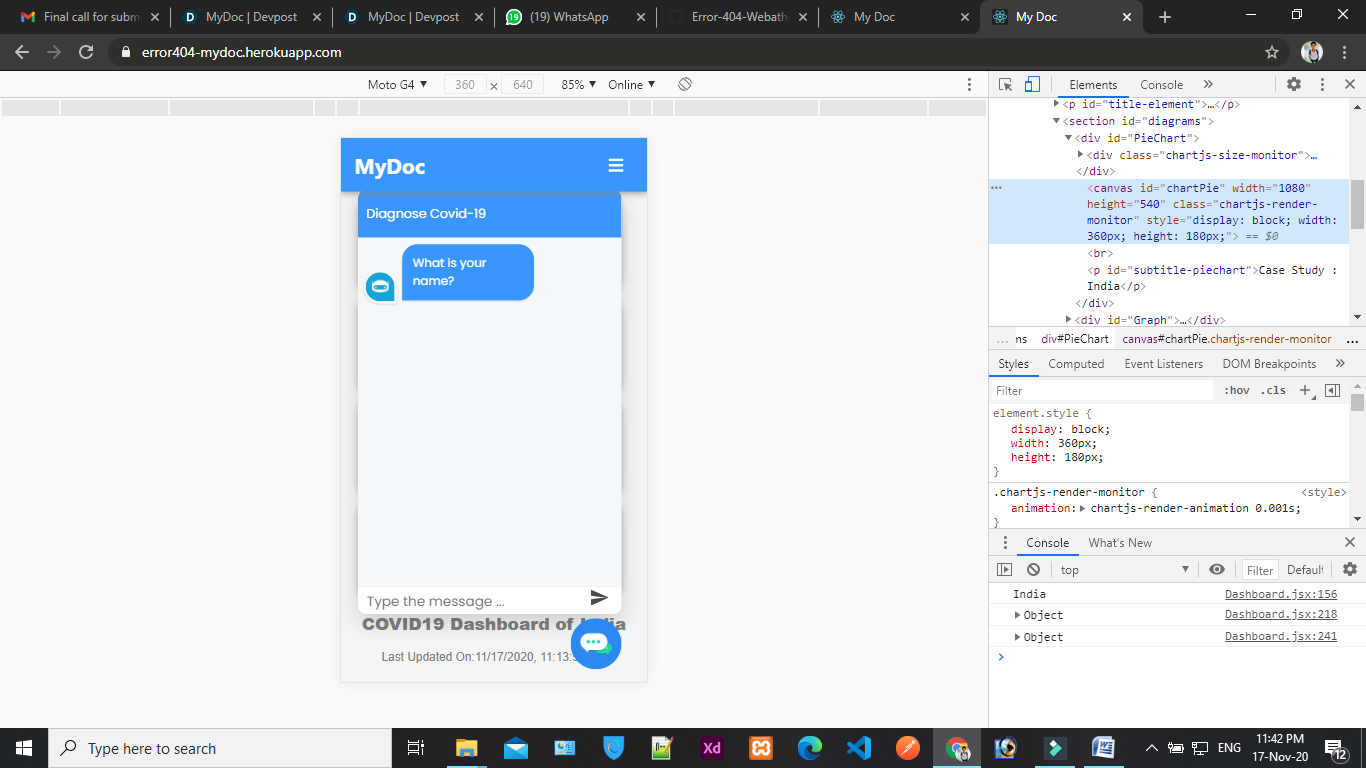Open Adobe XD from the taskbar
The height and width of the screenshot is (768, 1366).
pos(712,748)
